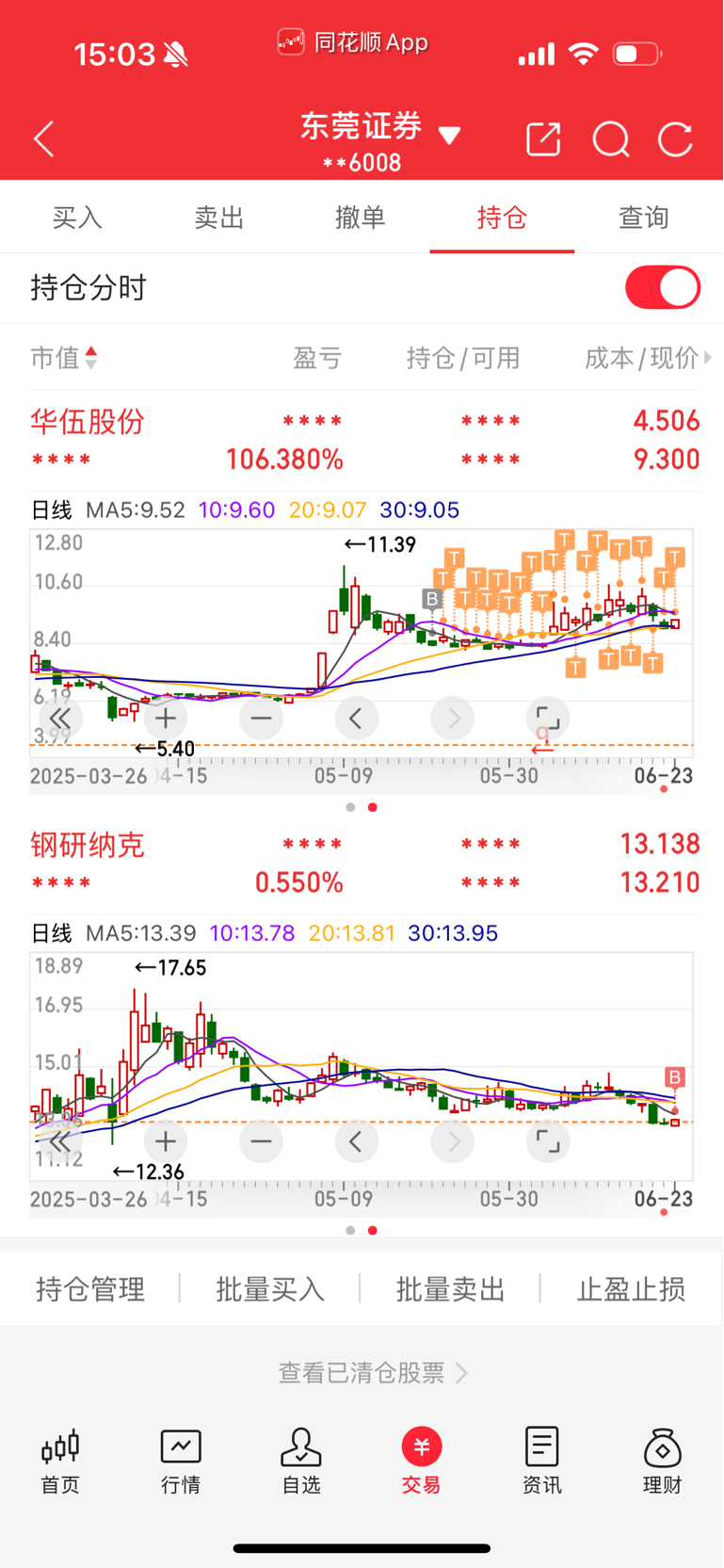Tap the 日线 label on 华伍股份 chart
This screenshot has height=1568, width=724.
click(52, 510)
